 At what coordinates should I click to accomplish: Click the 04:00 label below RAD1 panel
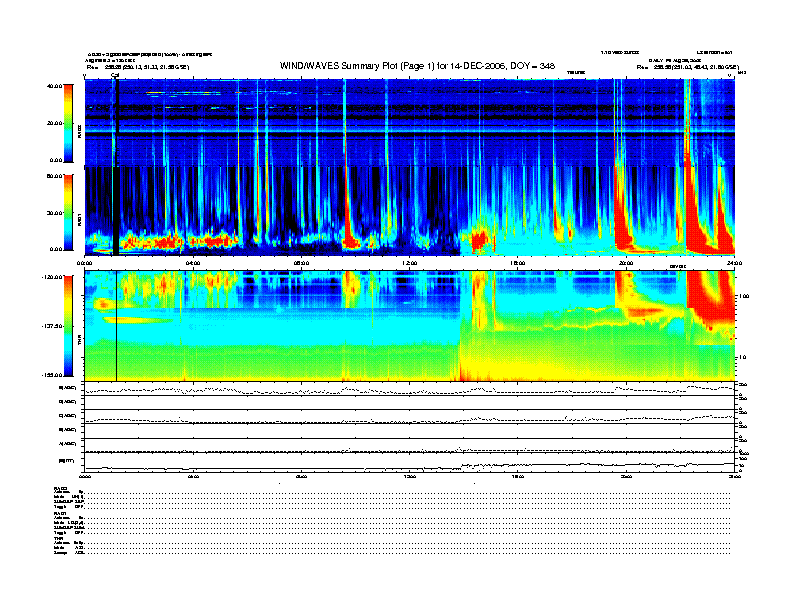193,263
